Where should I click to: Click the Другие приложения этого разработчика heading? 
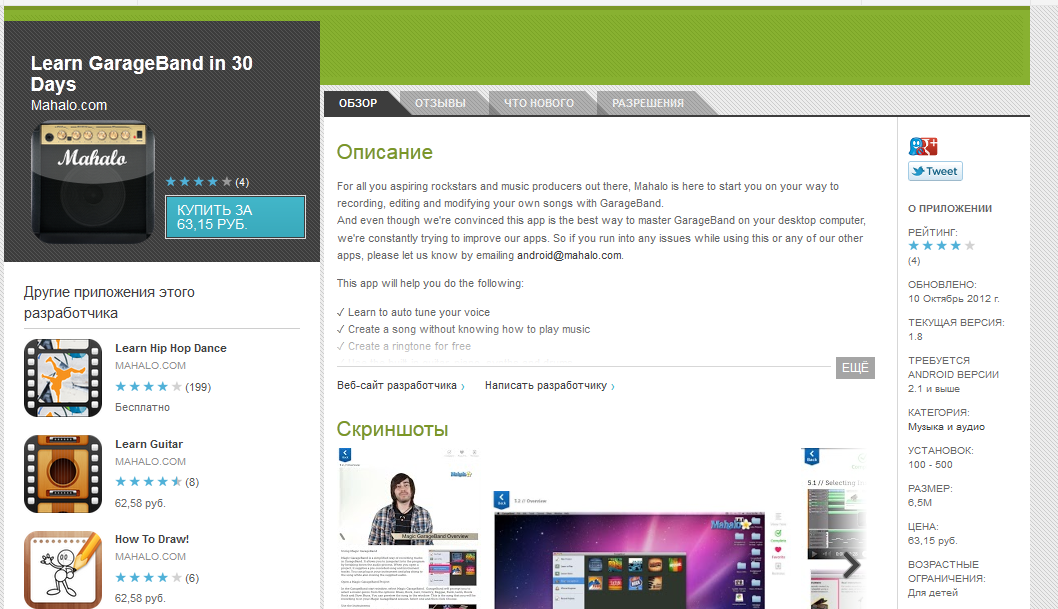click(x=109, y=302)
